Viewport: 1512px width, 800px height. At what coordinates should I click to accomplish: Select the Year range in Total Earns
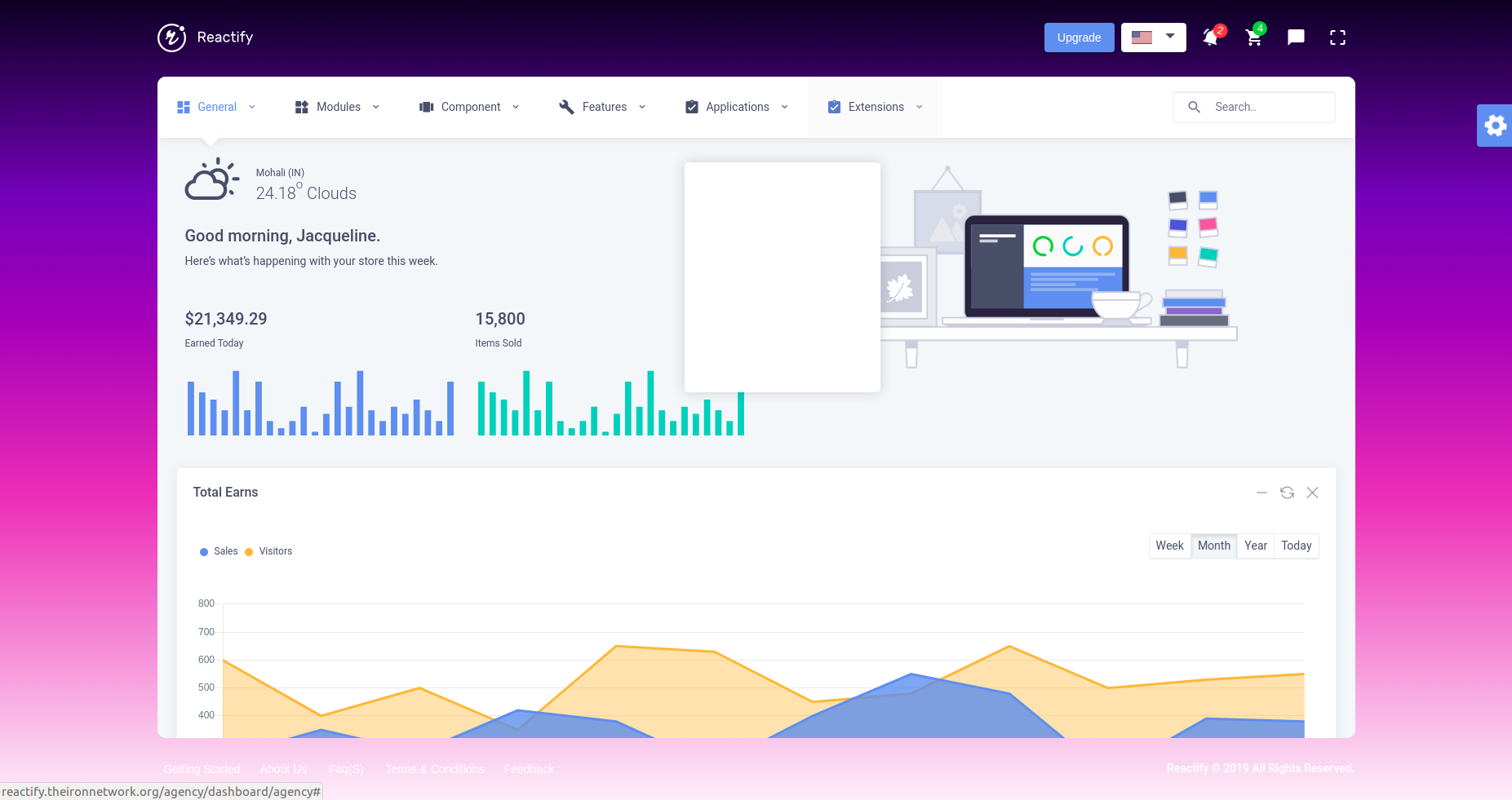1256,546
